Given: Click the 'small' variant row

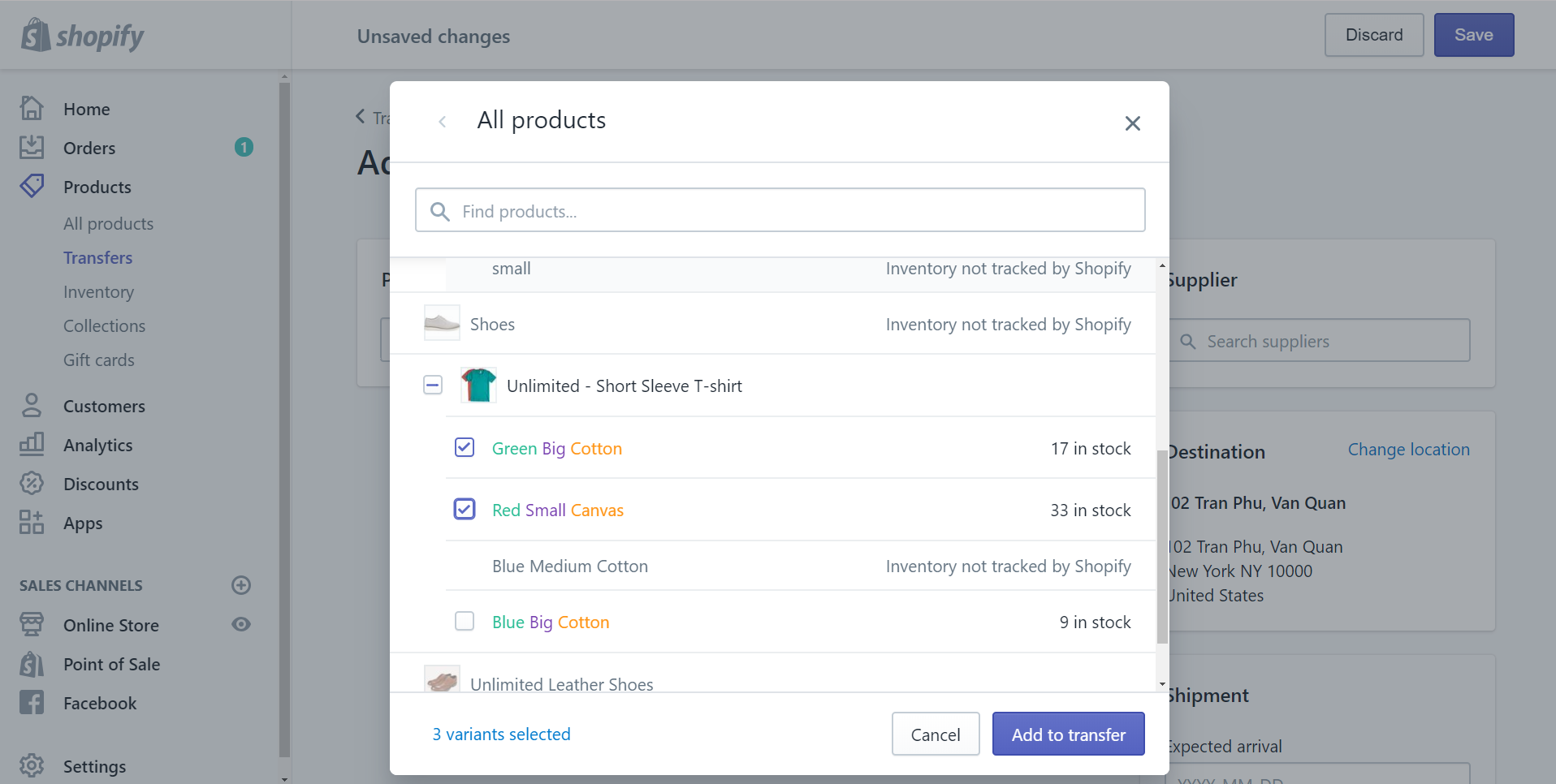Looking at the screenshot, I should tap(801, 274).
